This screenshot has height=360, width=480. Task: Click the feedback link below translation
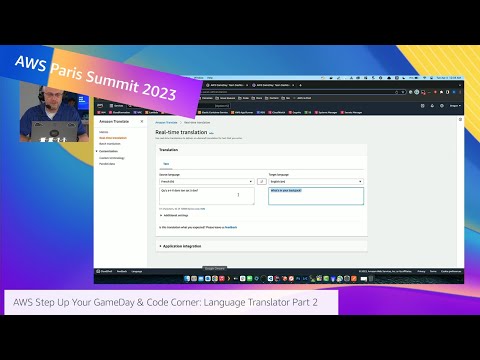tap(231, 227)
